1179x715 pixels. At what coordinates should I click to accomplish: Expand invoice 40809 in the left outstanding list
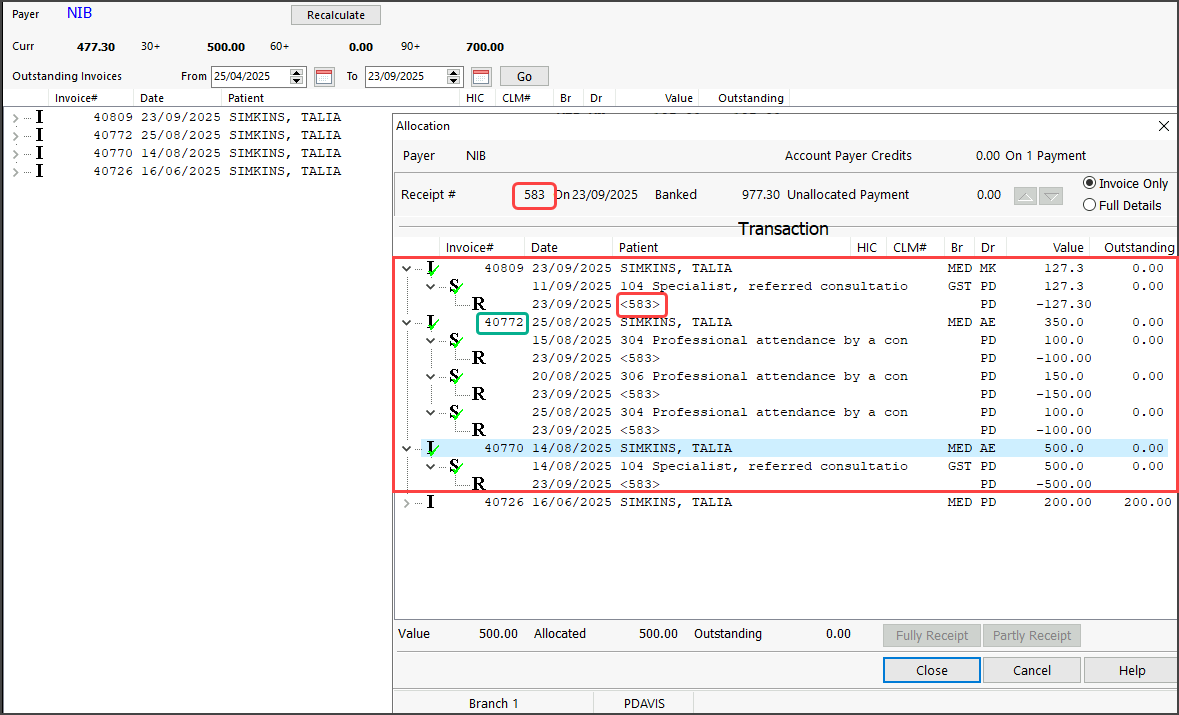[15, 117]
